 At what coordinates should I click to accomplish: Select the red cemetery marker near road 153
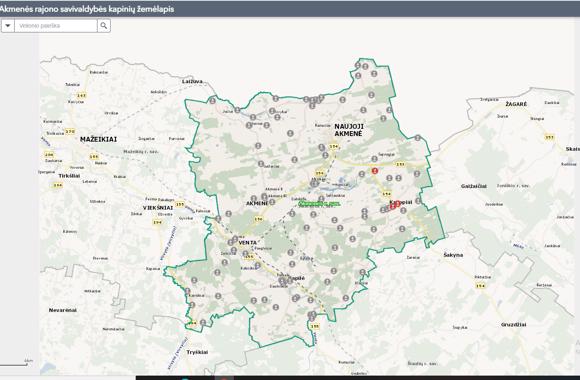375,171
